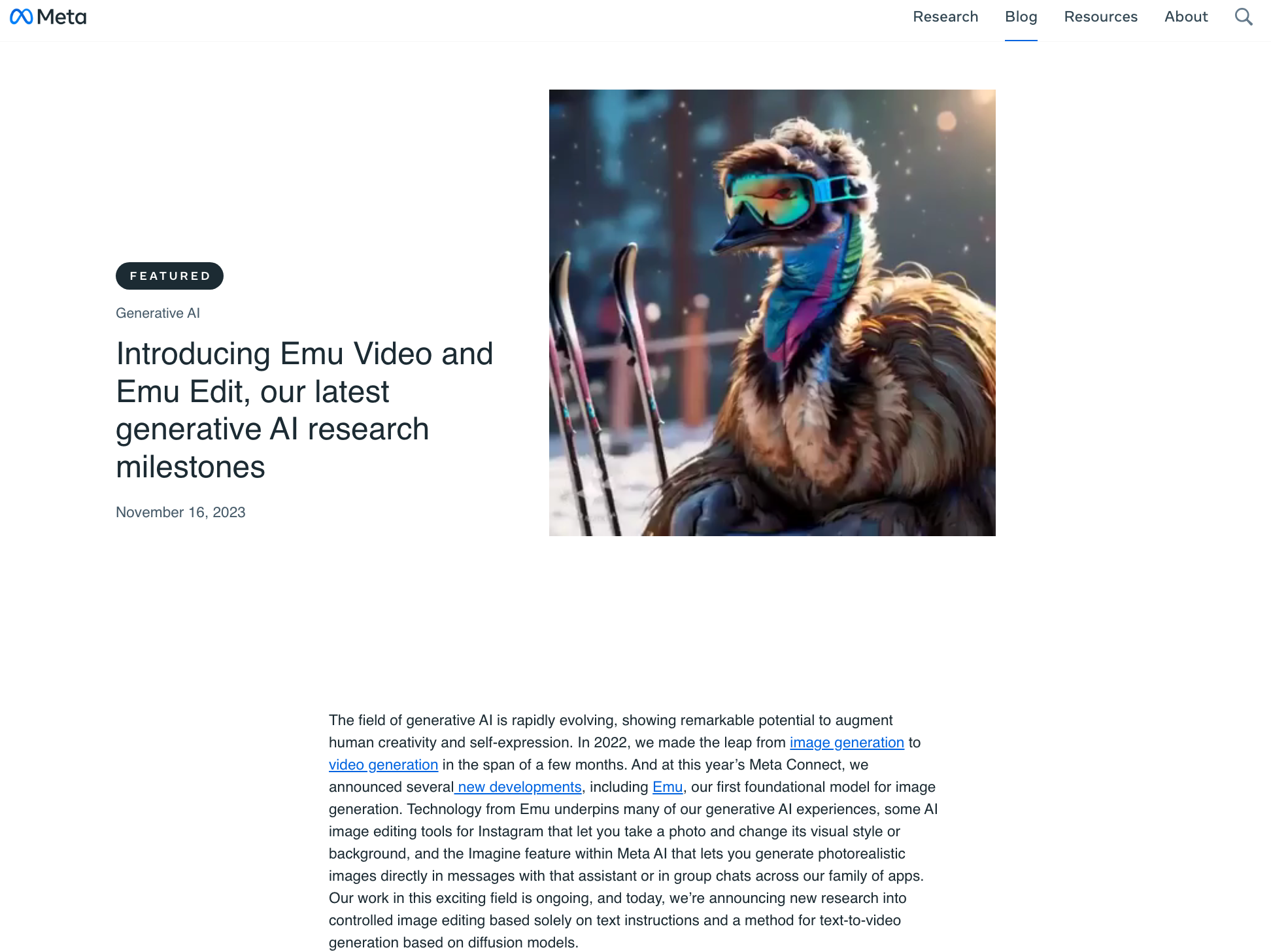Image resolution: width=1271 pixels, height=952 pixels.
Task: Click the skiing emu hero image
Action: click(x=772, y=313)
